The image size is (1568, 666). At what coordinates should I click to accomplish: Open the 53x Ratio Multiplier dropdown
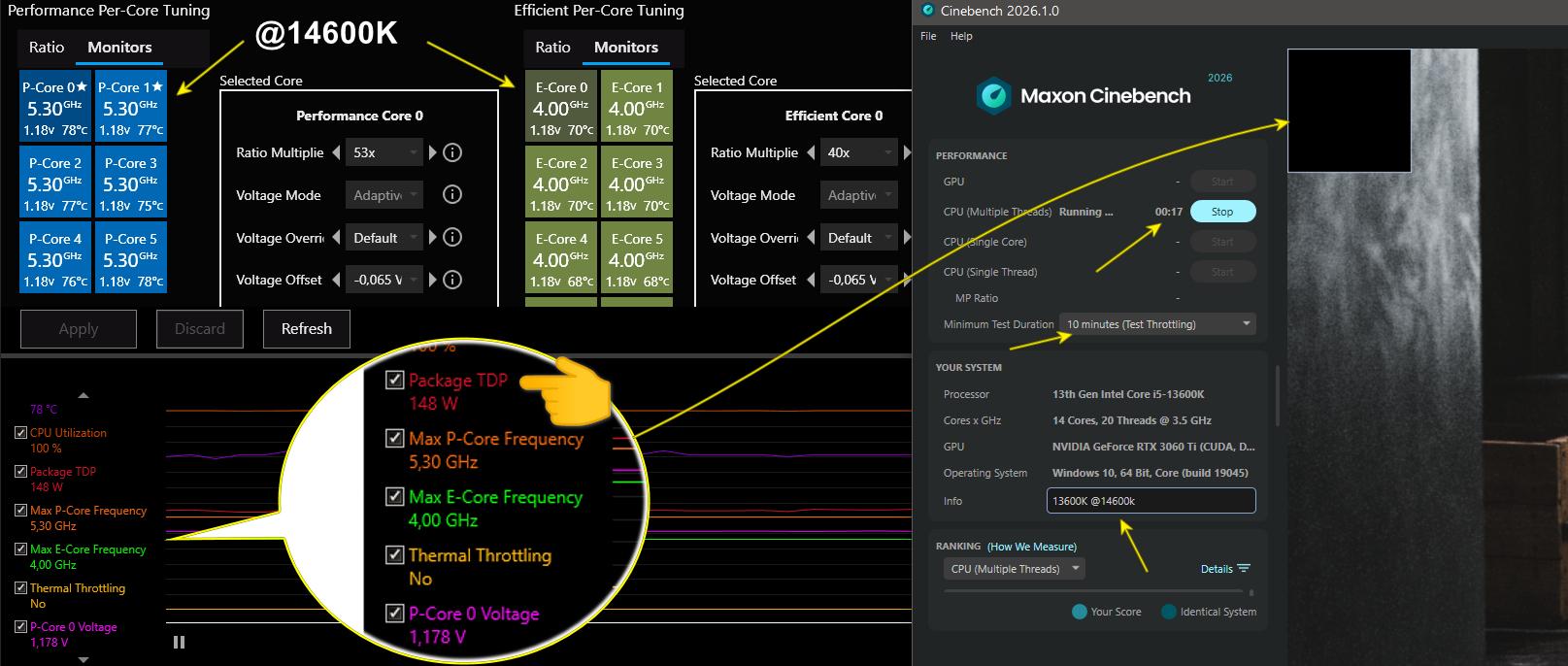click(x=384, y=152)
